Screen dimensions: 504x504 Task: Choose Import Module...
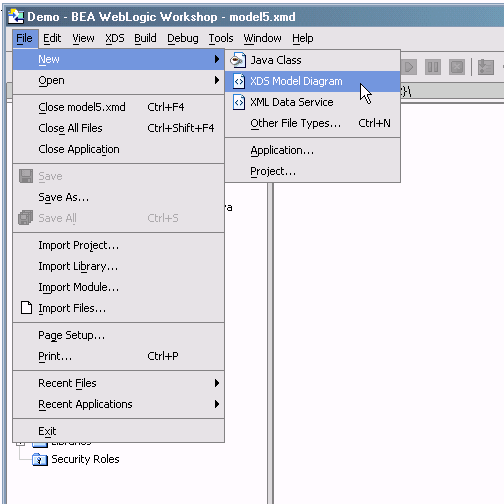pyautogui.click(x=119, y=287)
